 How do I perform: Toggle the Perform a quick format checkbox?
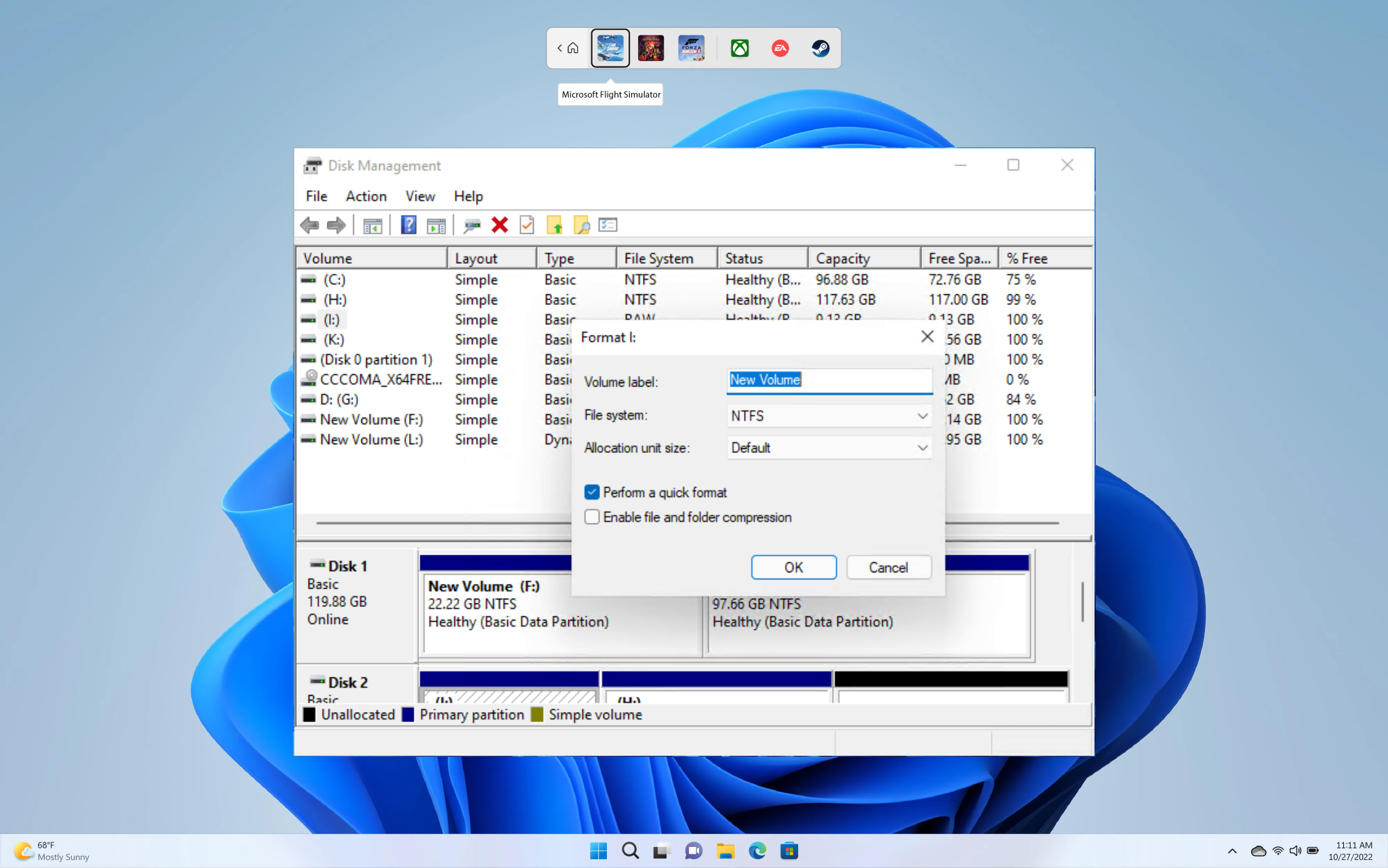click(x=591, y=492)
